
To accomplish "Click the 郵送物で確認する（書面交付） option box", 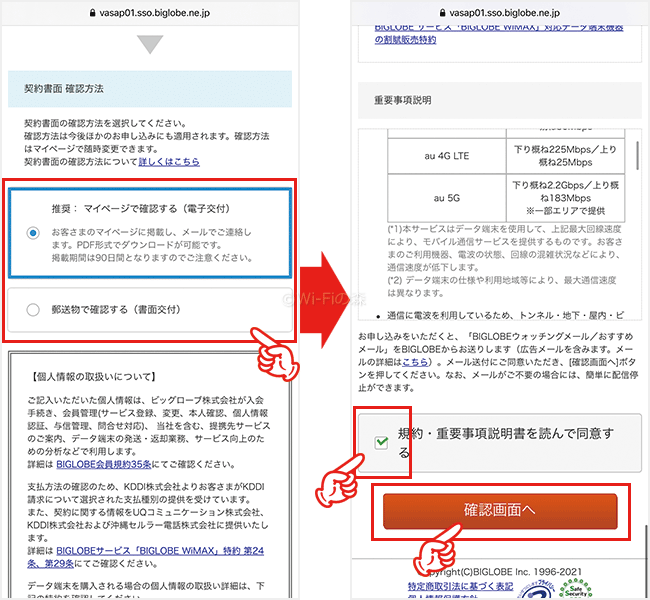I will click(150, 310).
